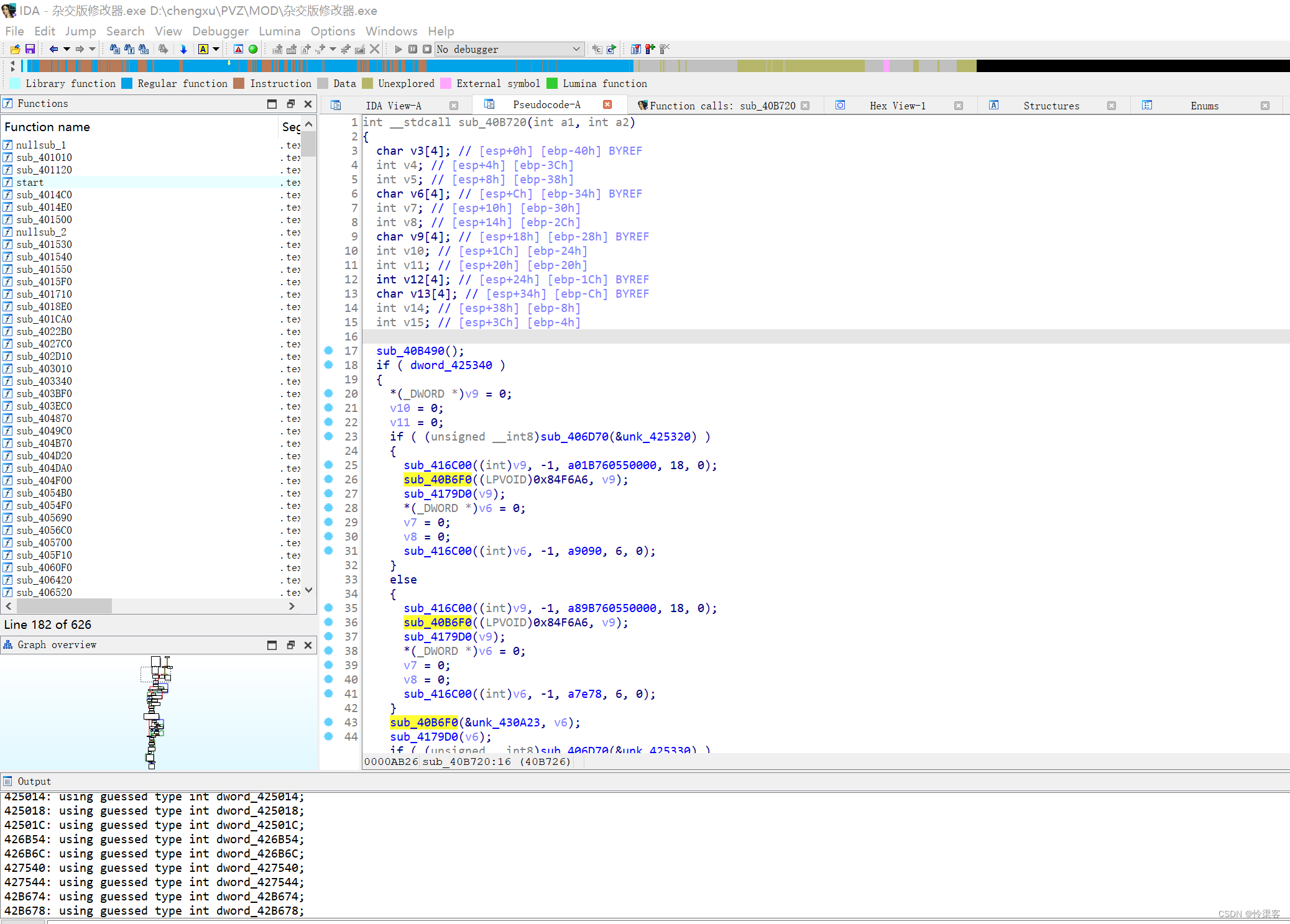Open the back-history dropdown arrow
Image resolution: width=1290 pixels, height=924 pixels.
pos(67,49)
